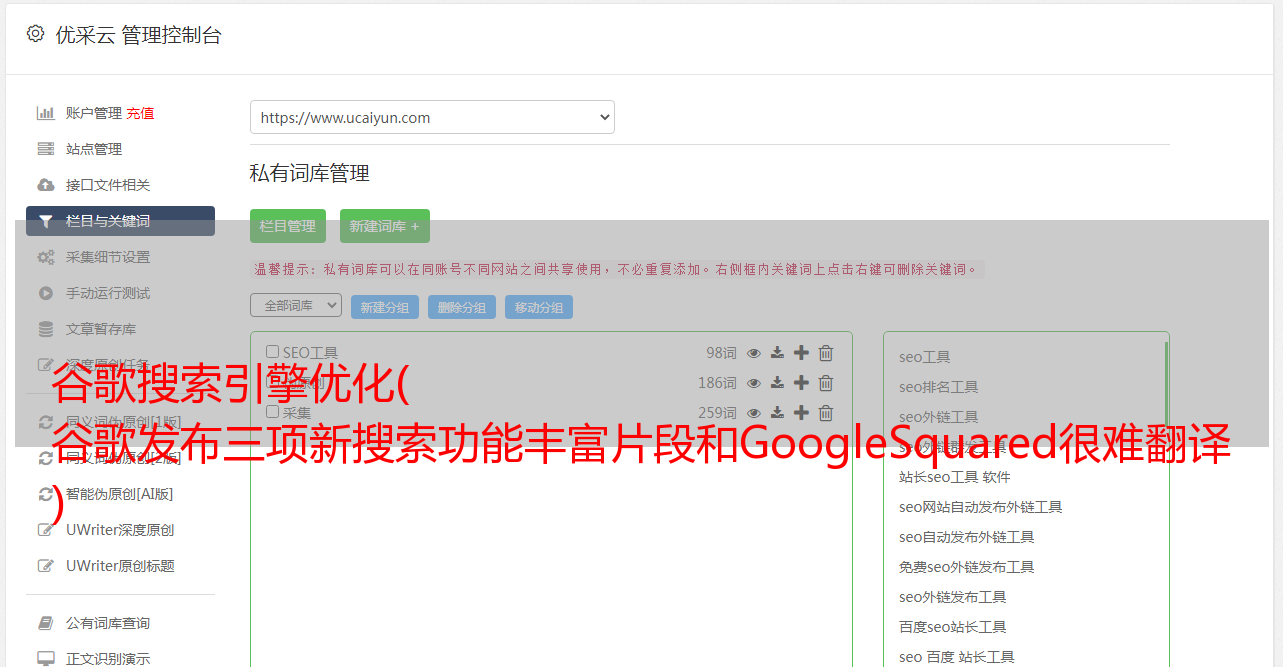Click the 采集 library name
1283x667 pixels.
[x=297, y=412]
